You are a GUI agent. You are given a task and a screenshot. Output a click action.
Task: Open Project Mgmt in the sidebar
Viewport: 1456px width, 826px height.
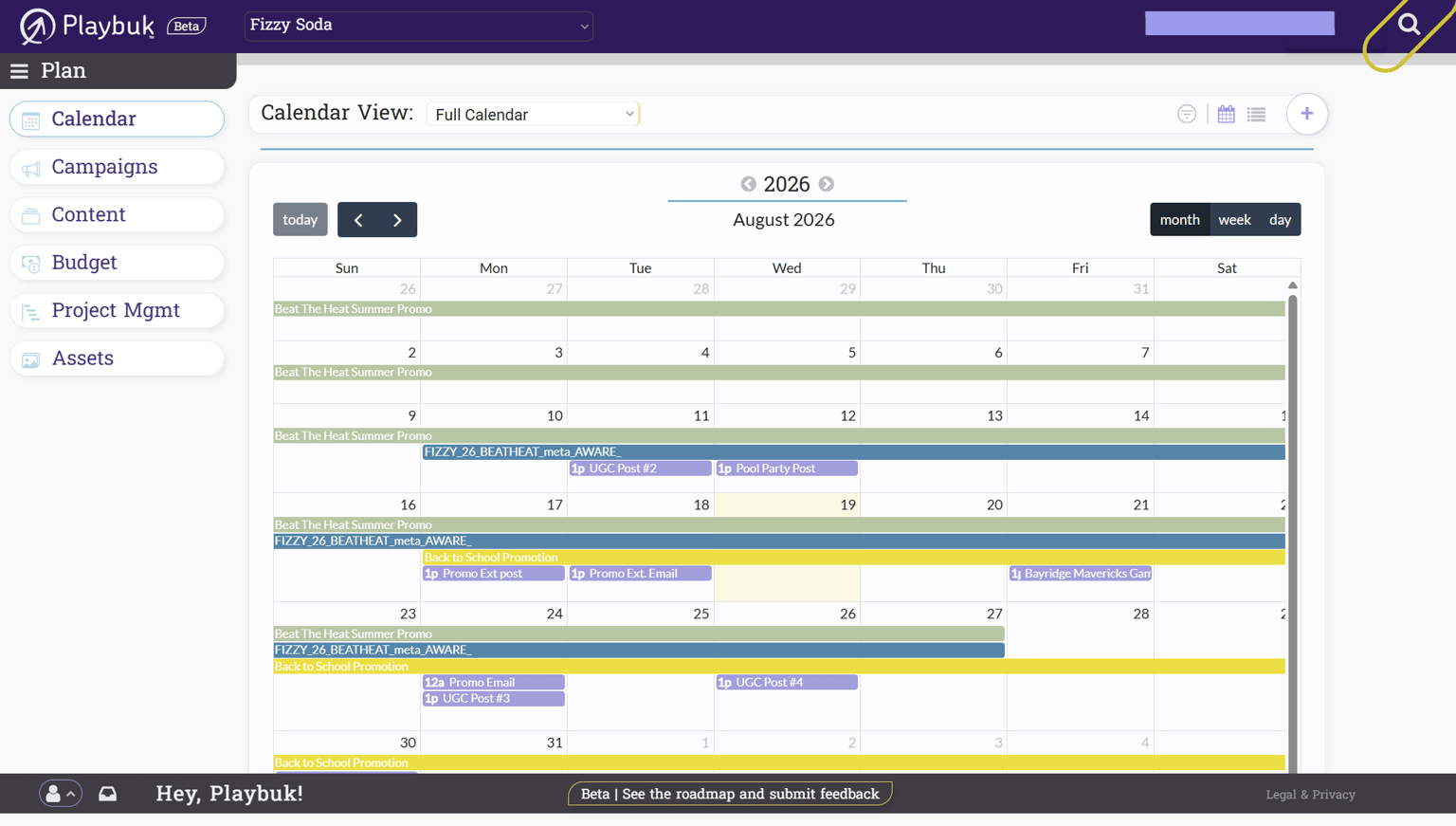(117, 310)
